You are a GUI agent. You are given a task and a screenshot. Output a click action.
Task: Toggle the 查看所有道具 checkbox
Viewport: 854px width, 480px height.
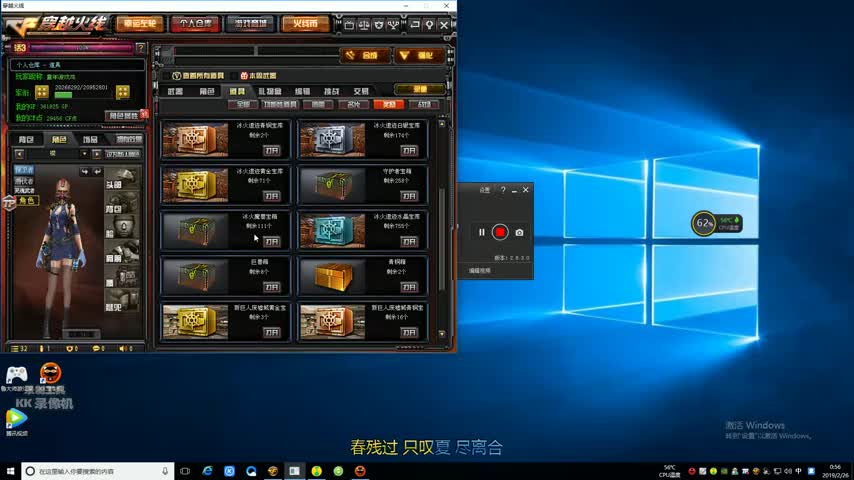pos(176,75)
